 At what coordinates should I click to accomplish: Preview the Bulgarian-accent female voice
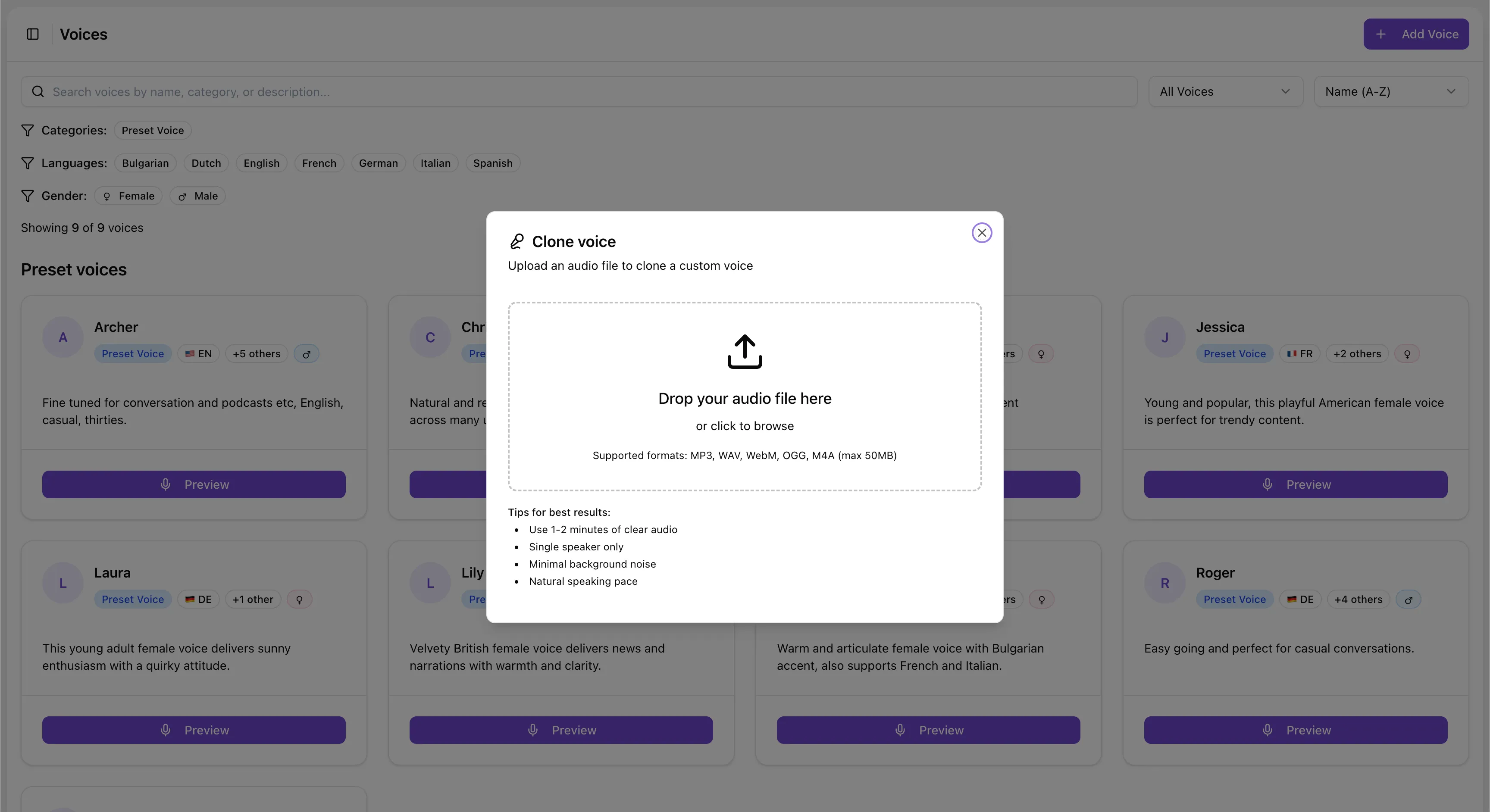click(928, 731)
